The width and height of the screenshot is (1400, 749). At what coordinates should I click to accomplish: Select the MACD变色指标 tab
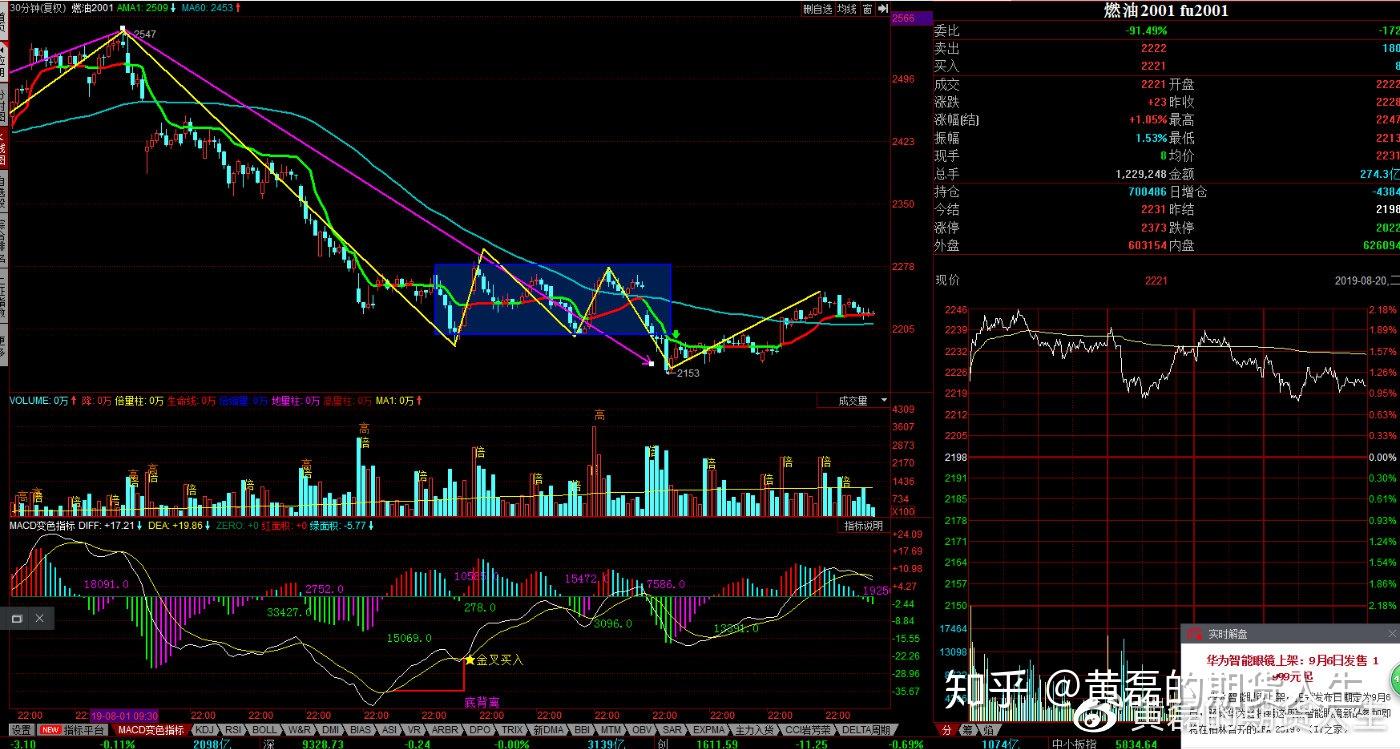tap(152, 730)
